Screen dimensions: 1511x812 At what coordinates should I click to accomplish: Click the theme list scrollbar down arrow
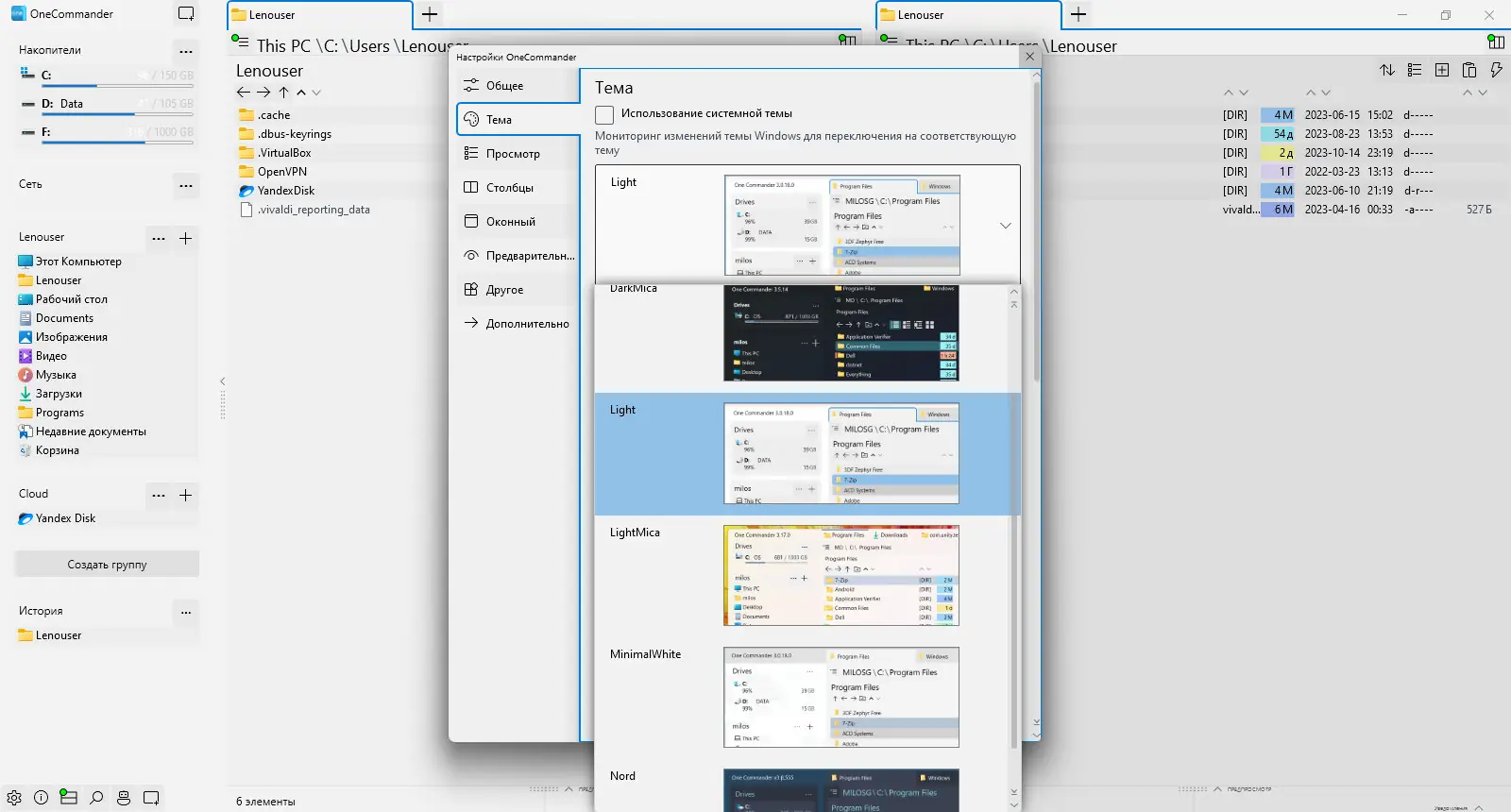pyautogui.click(x=1014, y=804)
